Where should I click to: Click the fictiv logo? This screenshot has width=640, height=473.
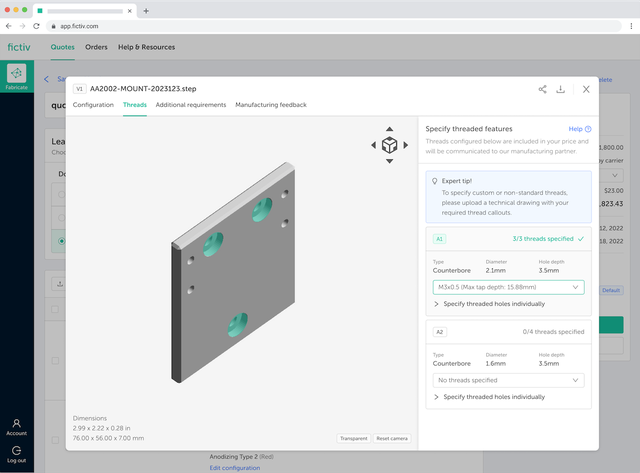[19, 47]
